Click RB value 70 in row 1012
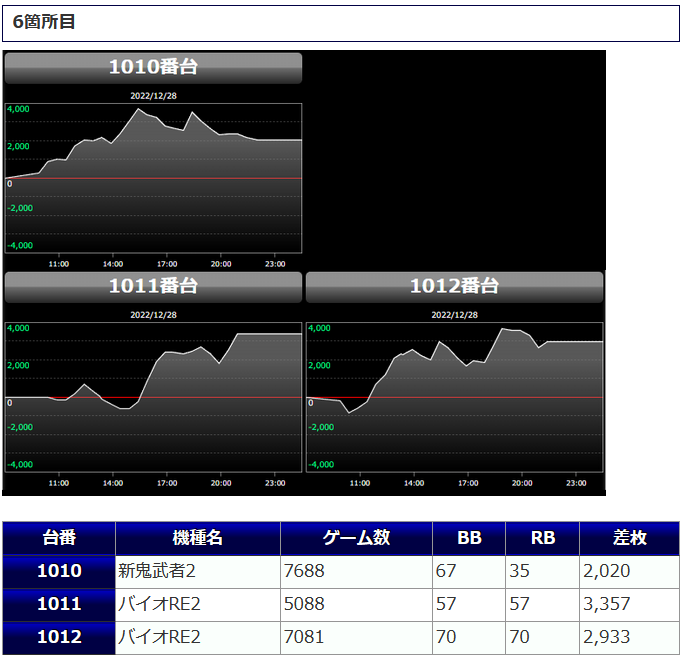The height and width of the screenshot is (661, 687). [x=519, y=637]
